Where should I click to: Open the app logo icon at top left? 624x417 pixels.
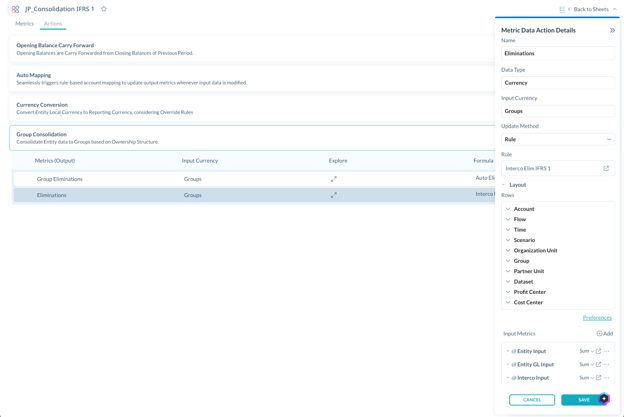pyautogui.click(x=15, y=9)
